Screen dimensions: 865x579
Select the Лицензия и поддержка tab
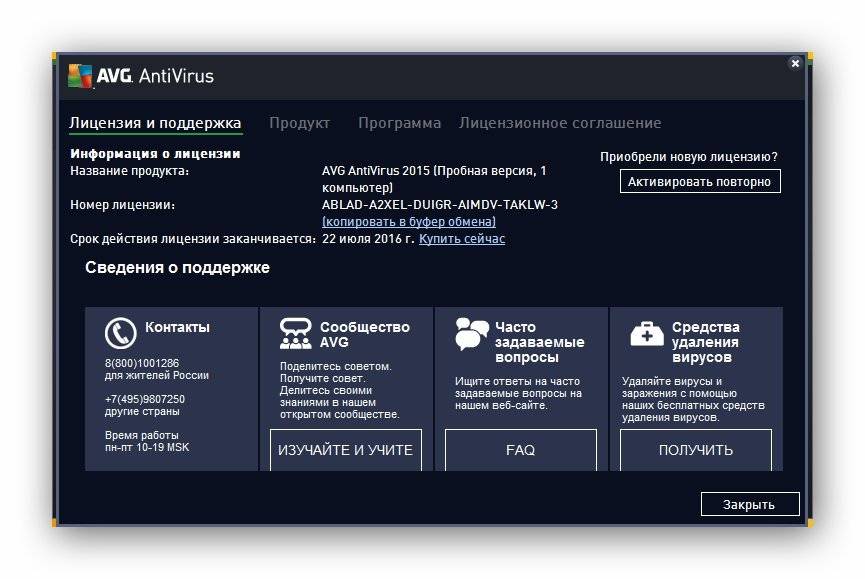[x=155, y=123]
